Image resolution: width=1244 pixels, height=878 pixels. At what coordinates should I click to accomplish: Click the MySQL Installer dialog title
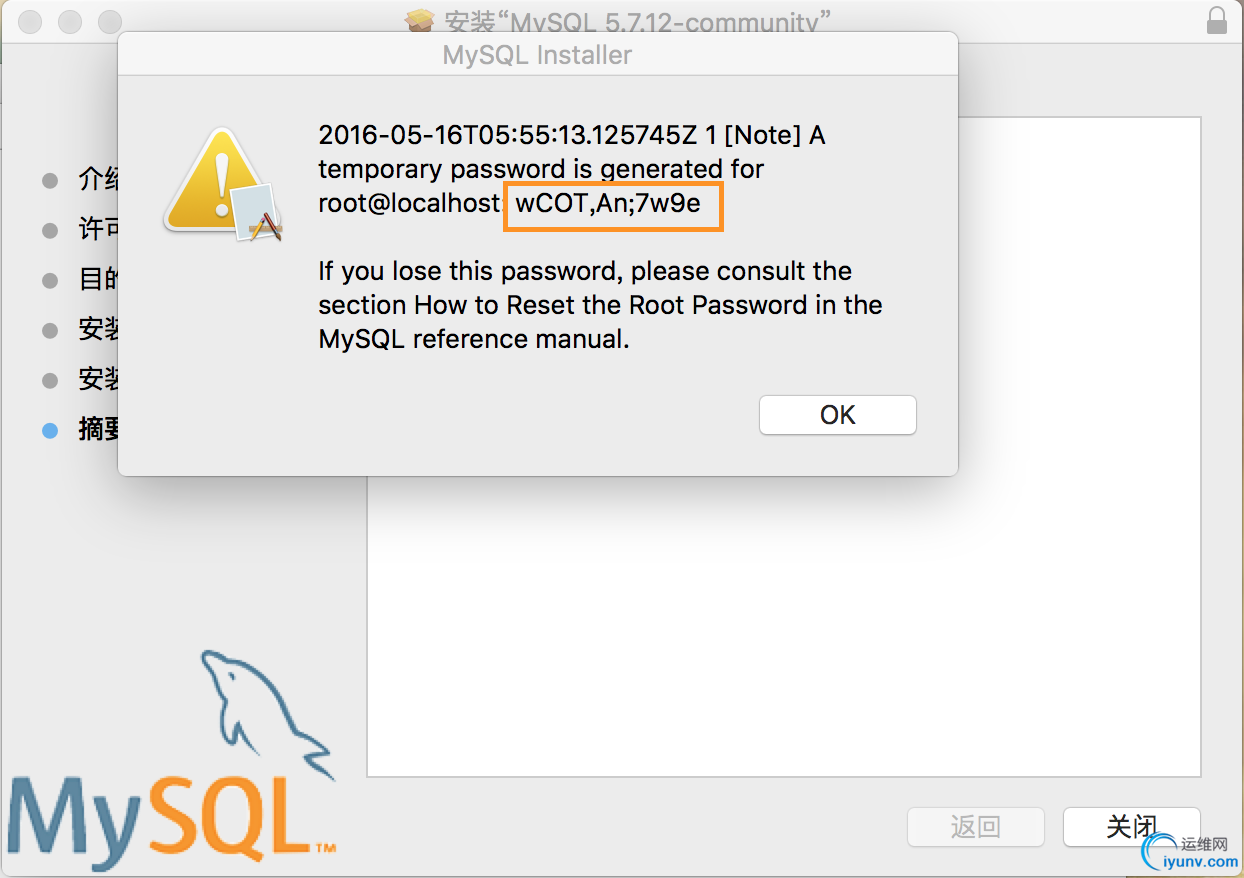538,55
